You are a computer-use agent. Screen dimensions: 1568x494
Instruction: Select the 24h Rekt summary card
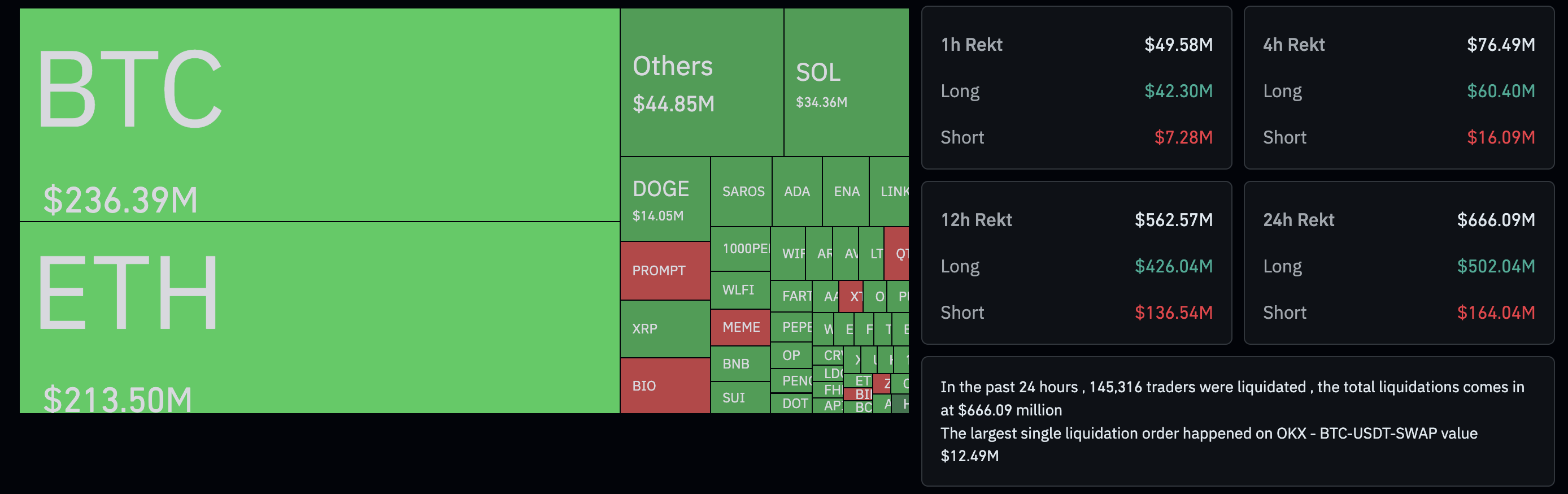click(1398, 263)
